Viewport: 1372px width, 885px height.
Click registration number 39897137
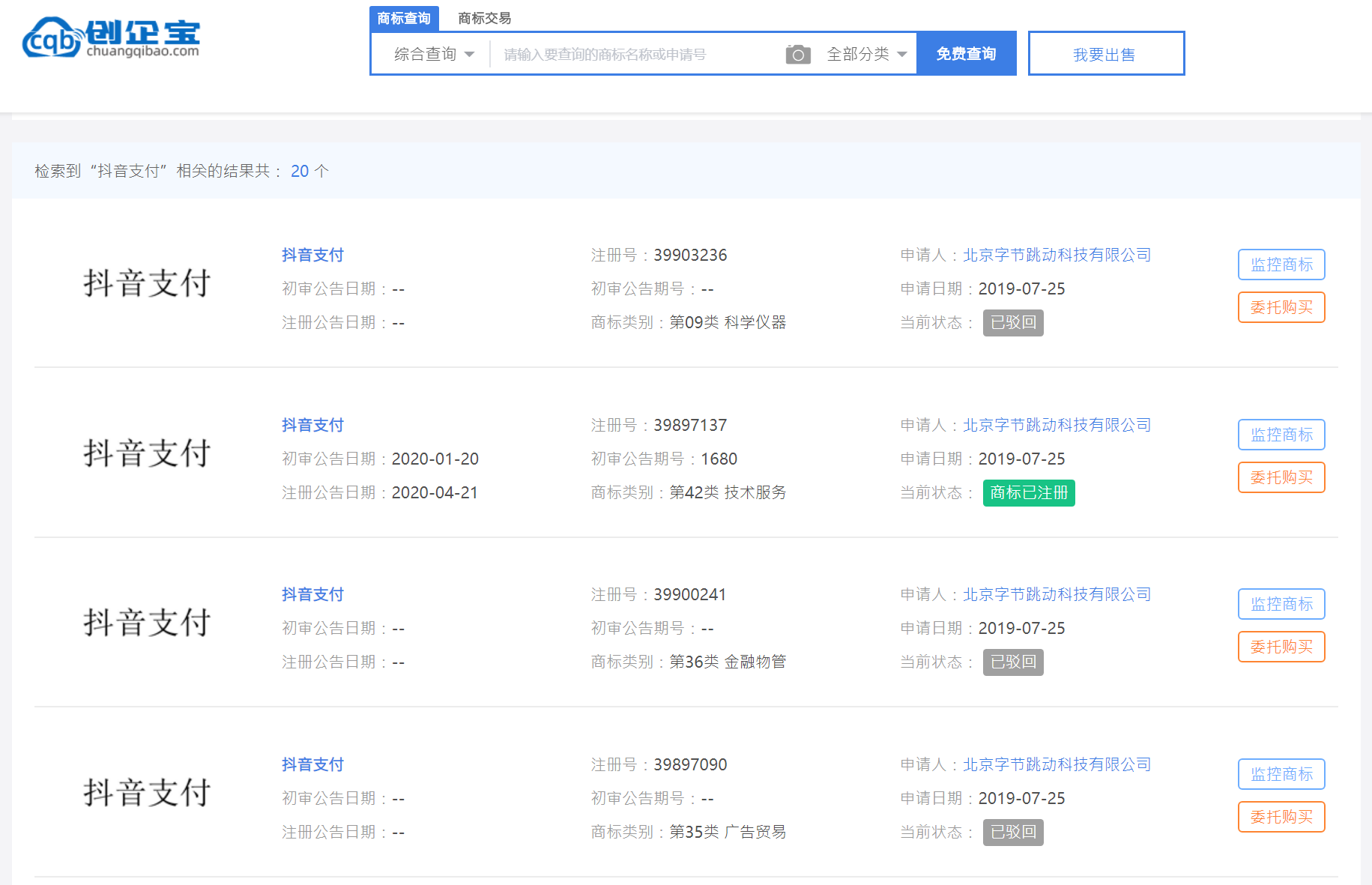(x=690, y=425)
